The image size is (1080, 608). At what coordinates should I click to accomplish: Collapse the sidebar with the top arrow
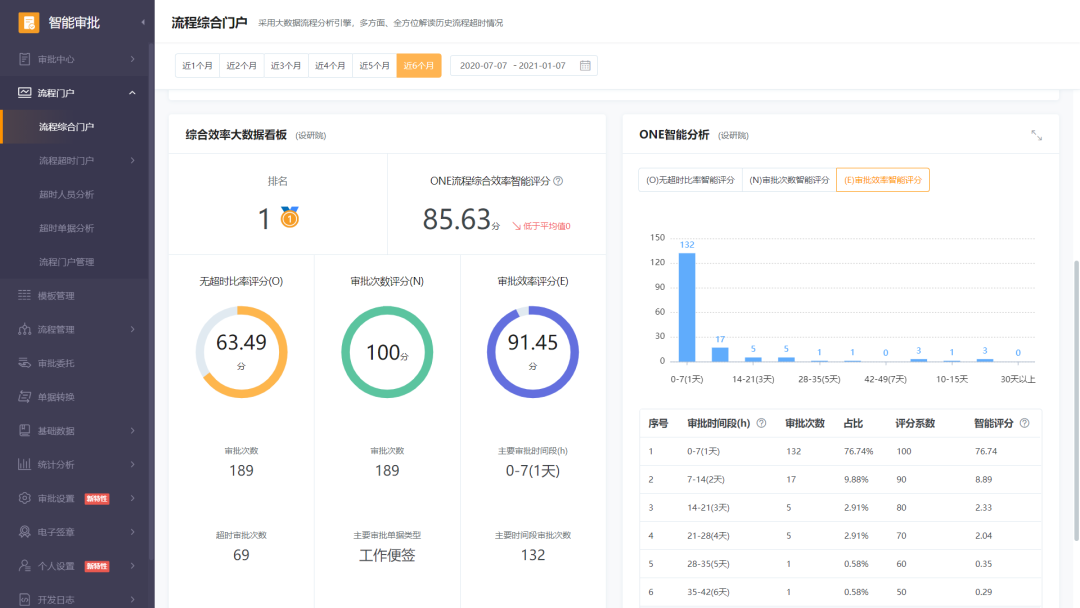click(x=143, y=23)
